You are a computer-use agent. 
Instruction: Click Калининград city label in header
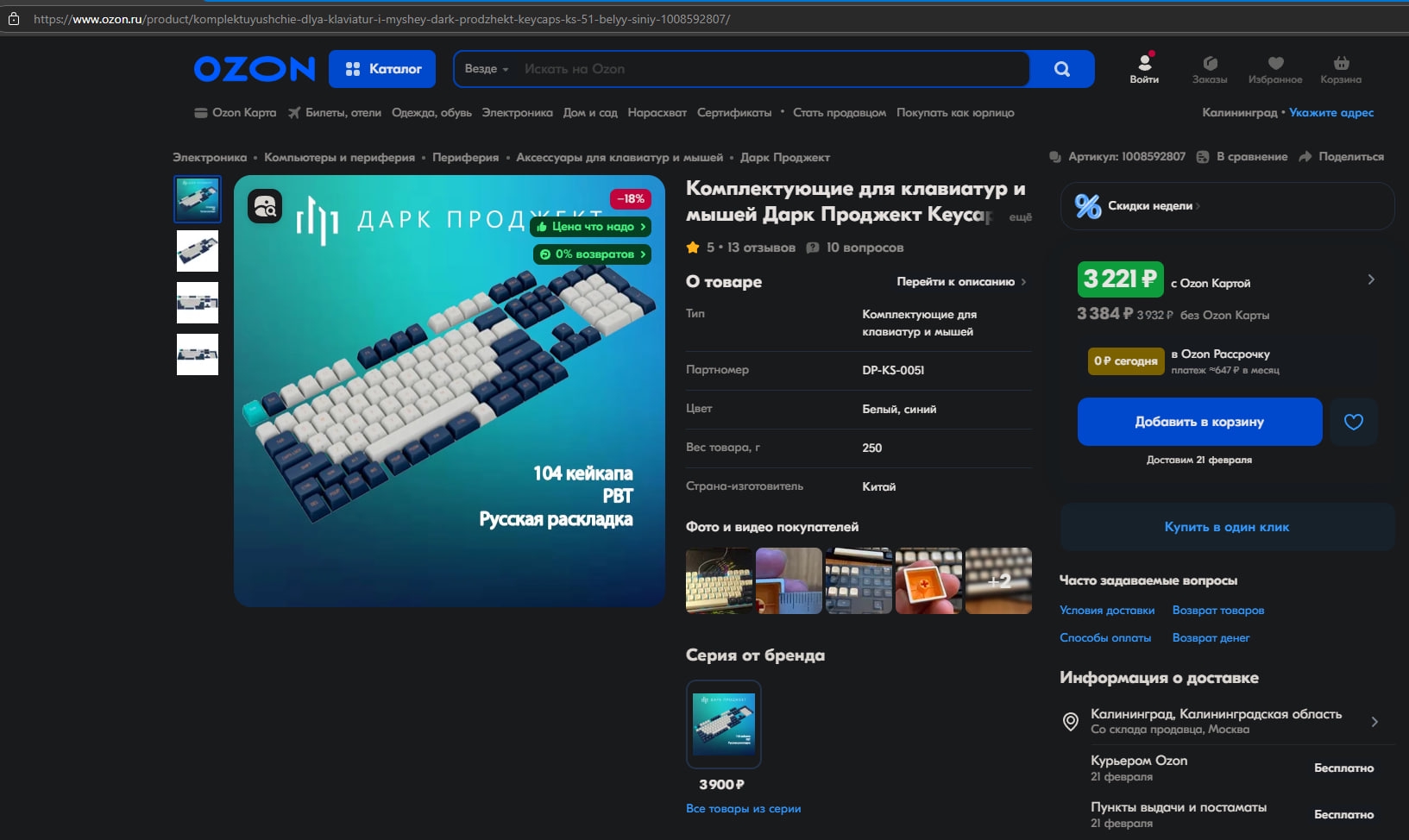point(1239,113)
